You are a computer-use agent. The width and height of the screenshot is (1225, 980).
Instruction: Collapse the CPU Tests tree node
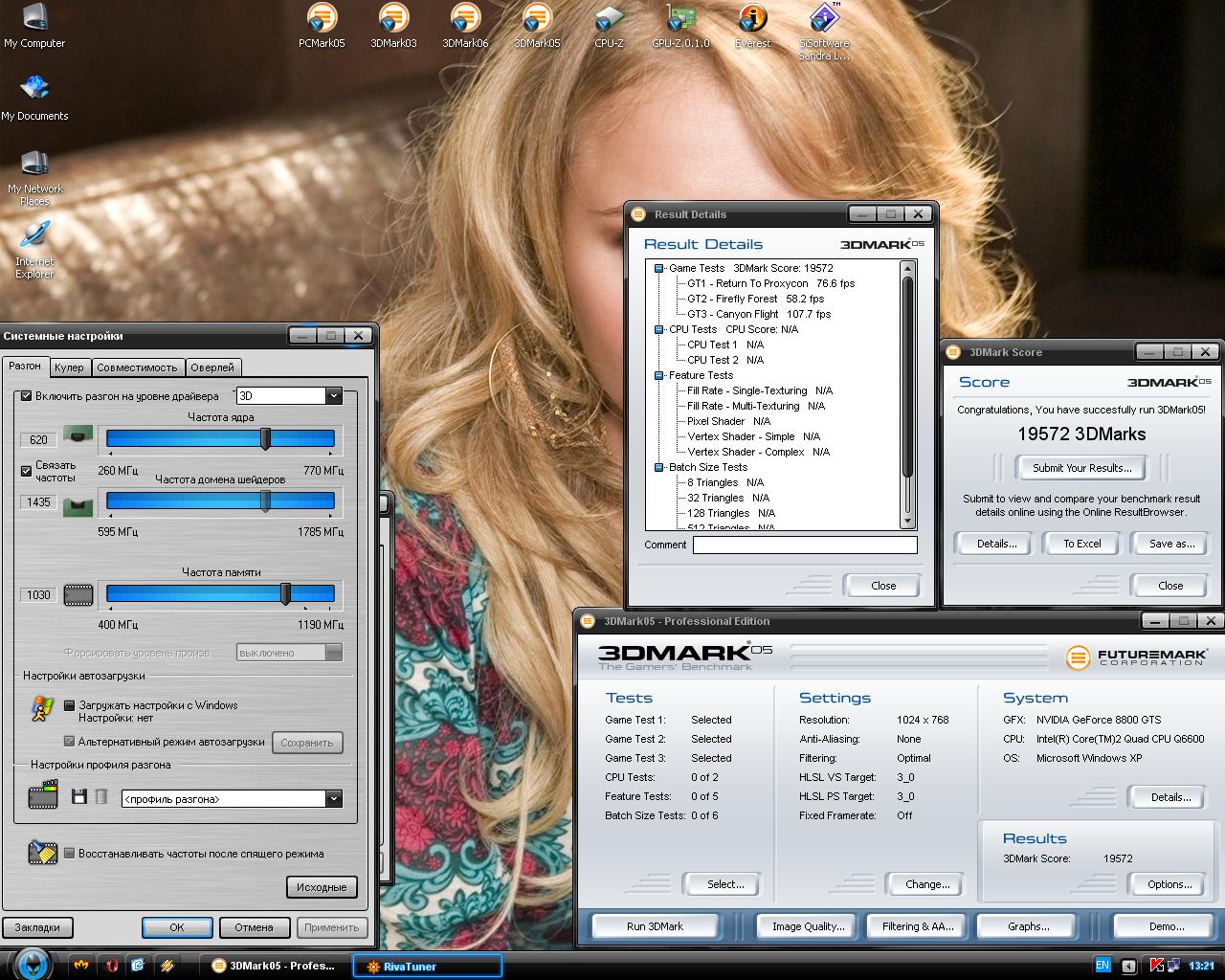click(659, 329)
